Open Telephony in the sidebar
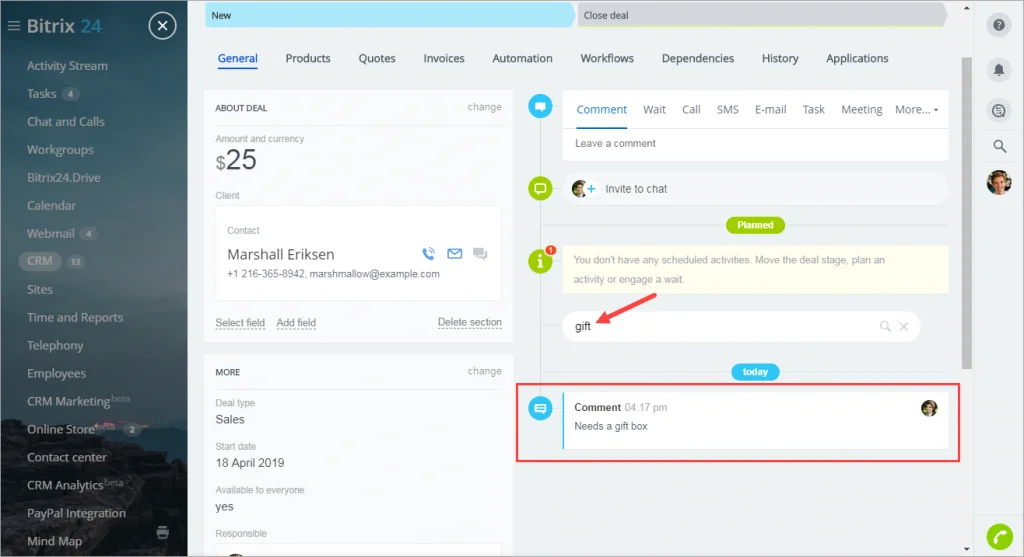 pos(55,345)
